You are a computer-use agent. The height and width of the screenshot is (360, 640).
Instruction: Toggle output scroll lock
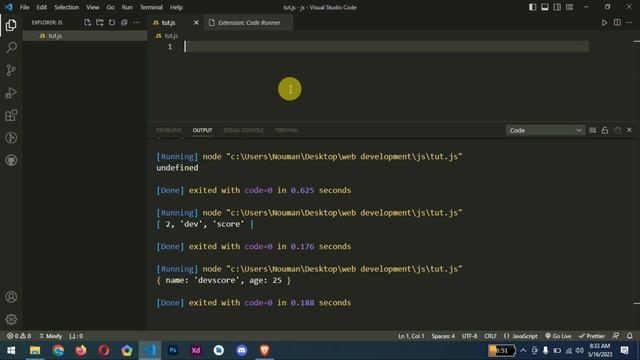tap(604, 130)
